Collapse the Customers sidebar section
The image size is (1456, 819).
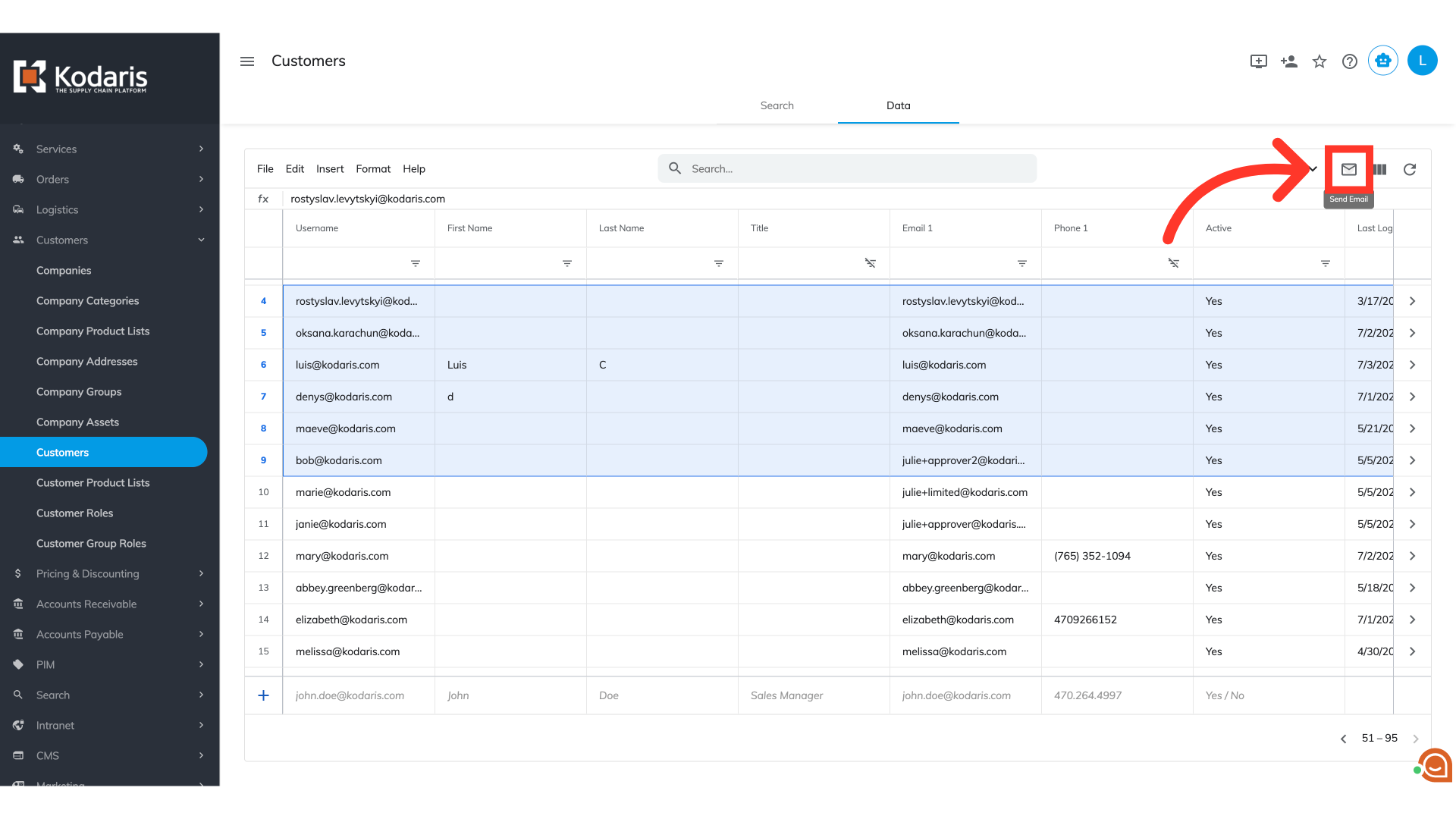[x=201, y=240]
